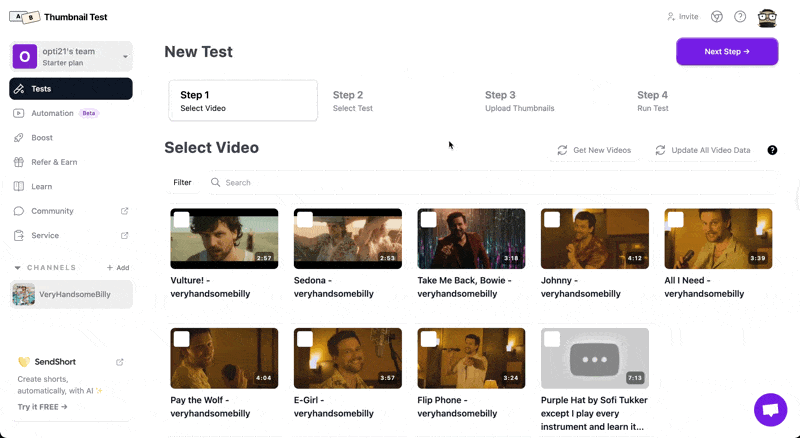Viewport: 800px width, 438px height.
Task: Click Update All Video Data button
Action: point(703,150)
